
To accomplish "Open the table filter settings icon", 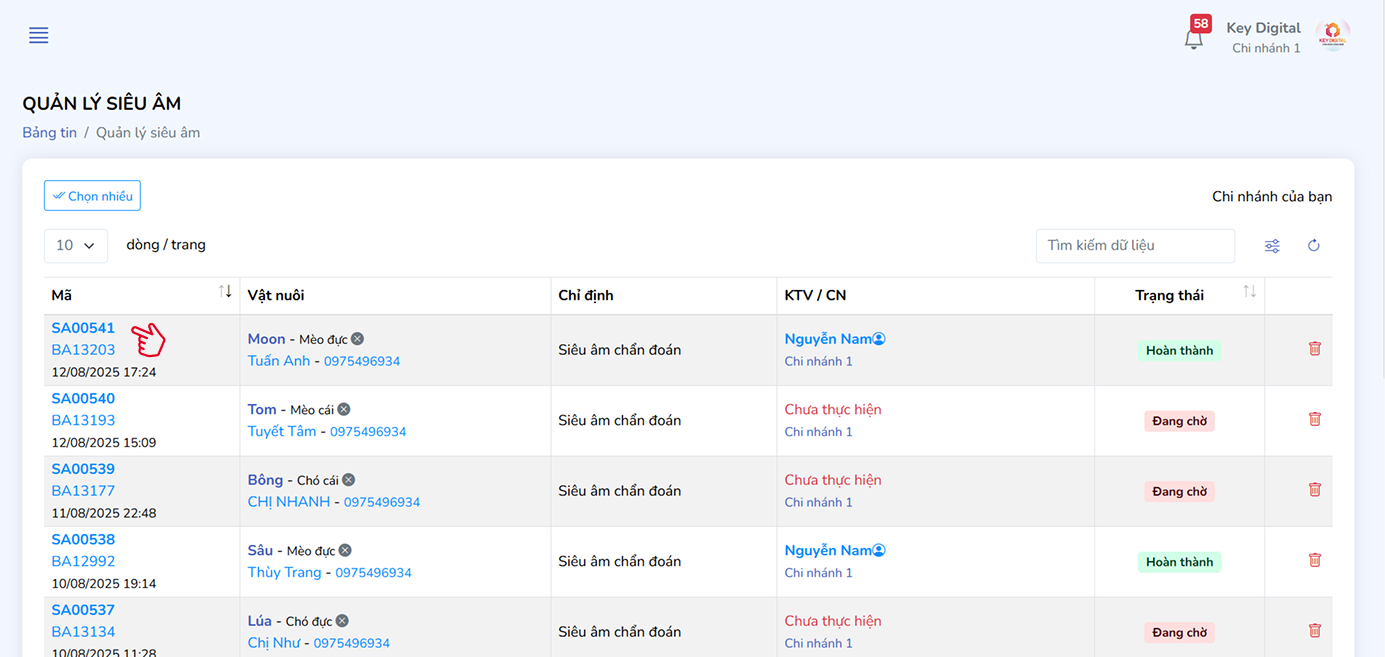I will tap(1272, 246).
